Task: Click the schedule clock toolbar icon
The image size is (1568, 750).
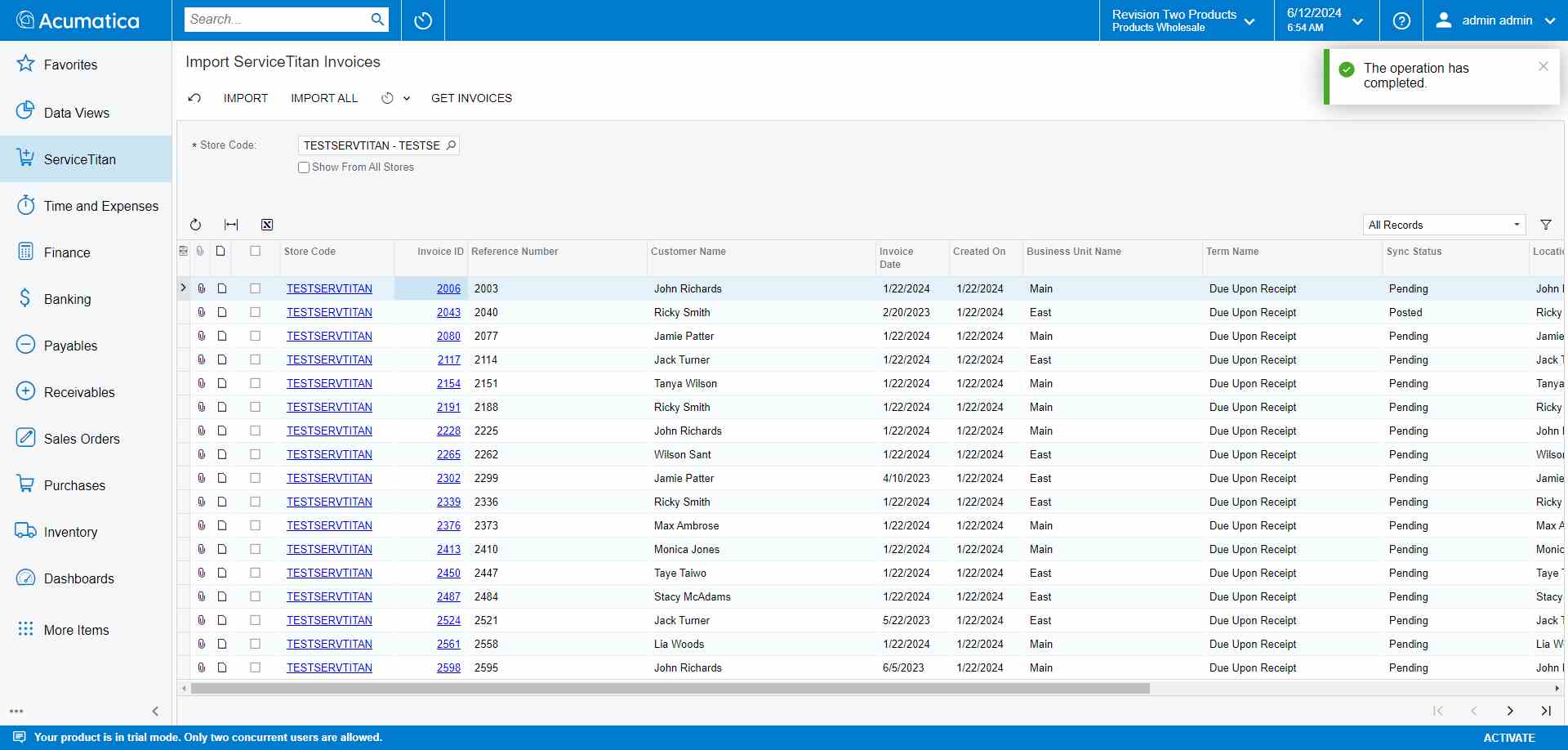Action: point(387,98)
